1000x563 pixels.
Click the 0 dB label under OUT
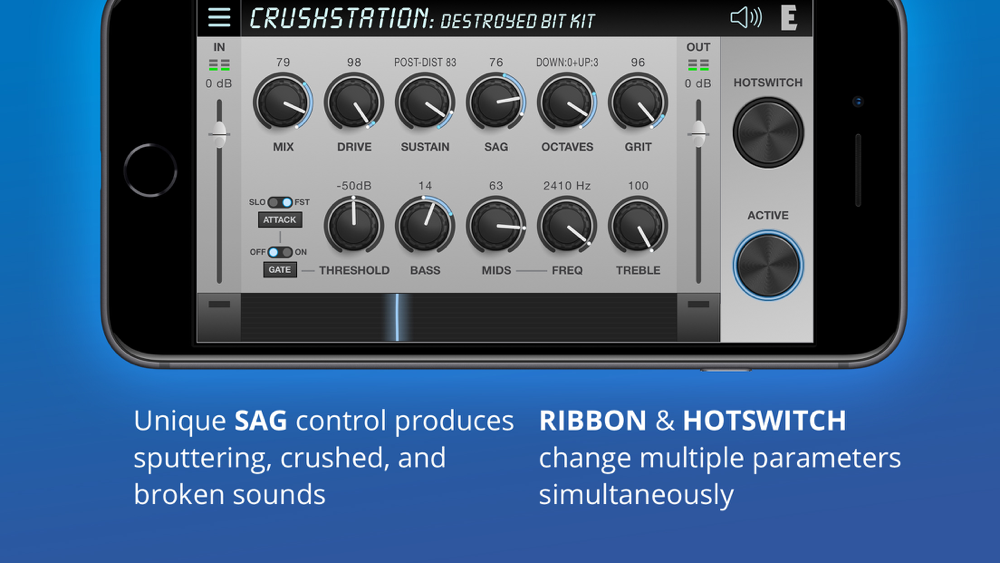point(698,84)
